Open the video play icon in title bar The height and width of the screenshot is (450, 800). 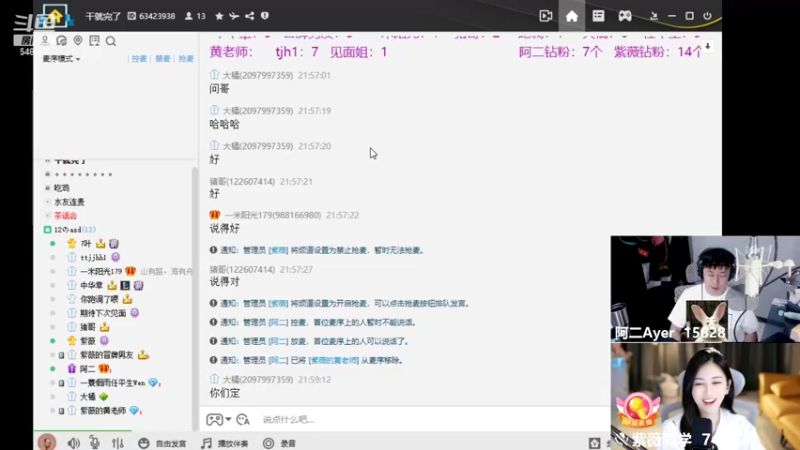tap(545, 16)
